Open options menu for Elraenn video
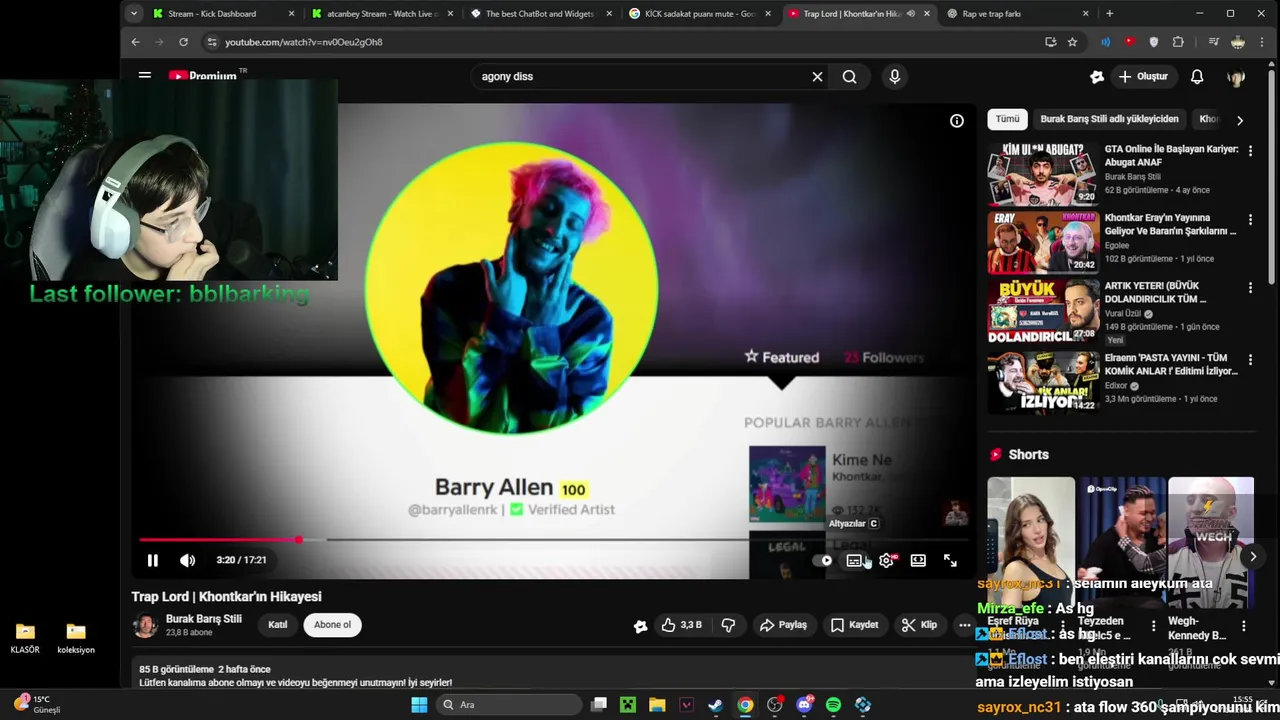This screenshot has width=1280, height=720. [x=1250, y=359]
